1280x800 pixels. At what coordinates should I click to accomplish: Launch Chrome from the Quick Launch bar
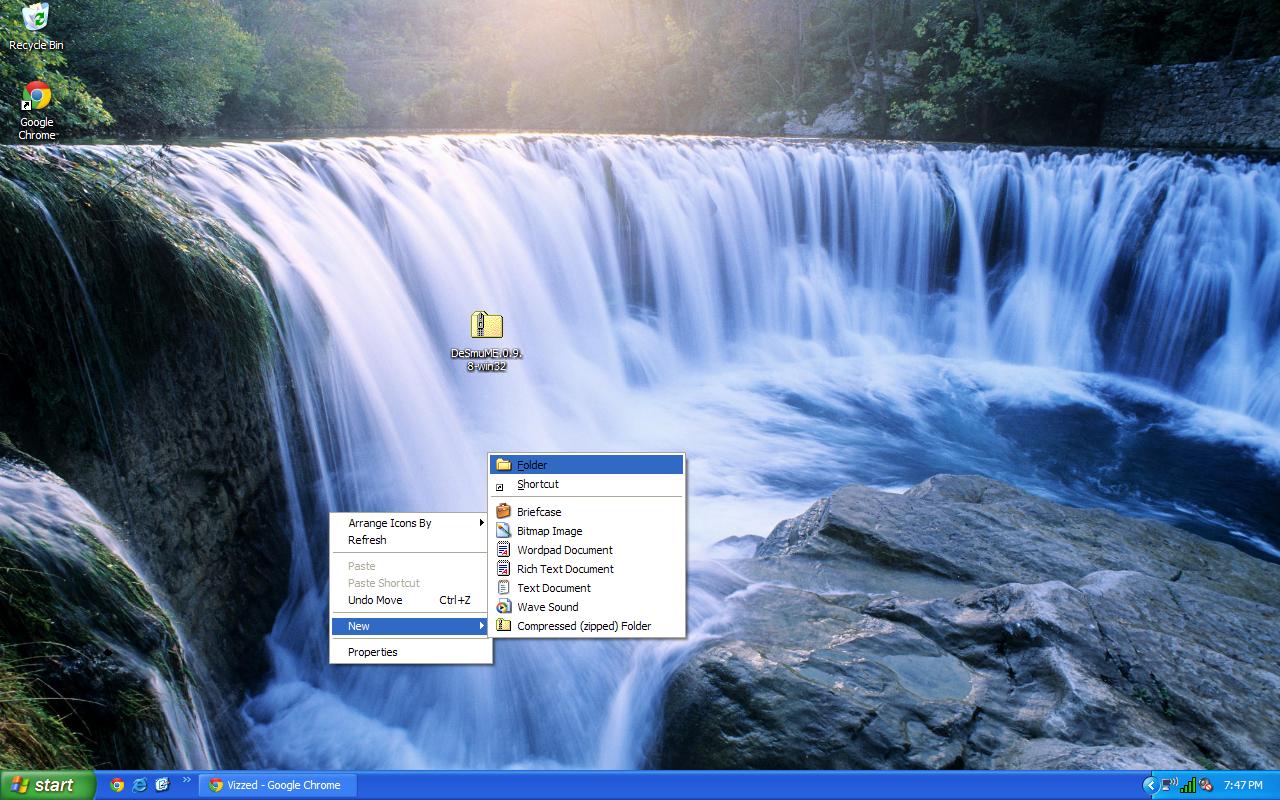pyautogui.click(x=117, y=785)
